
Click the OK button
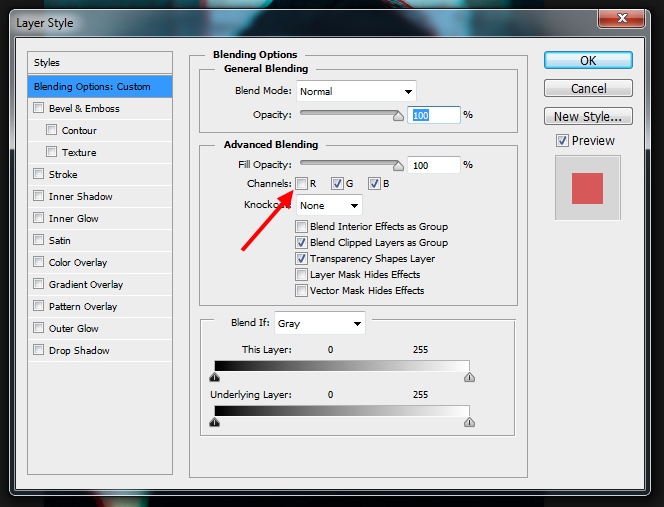point(588,61)
